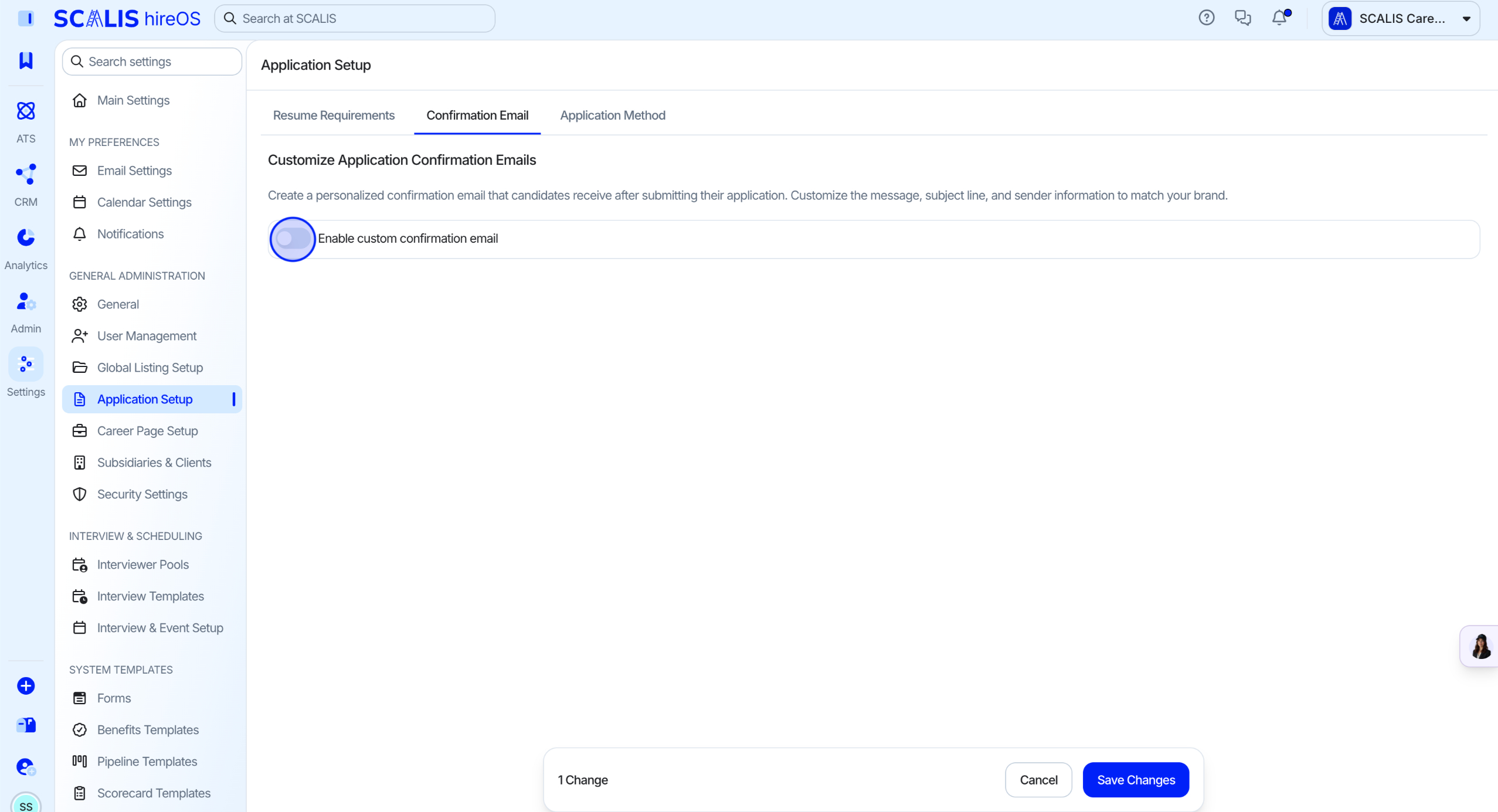Click the '1 Change' text
The height and width of the screenshot is (812, 1498).
(582, 780)
